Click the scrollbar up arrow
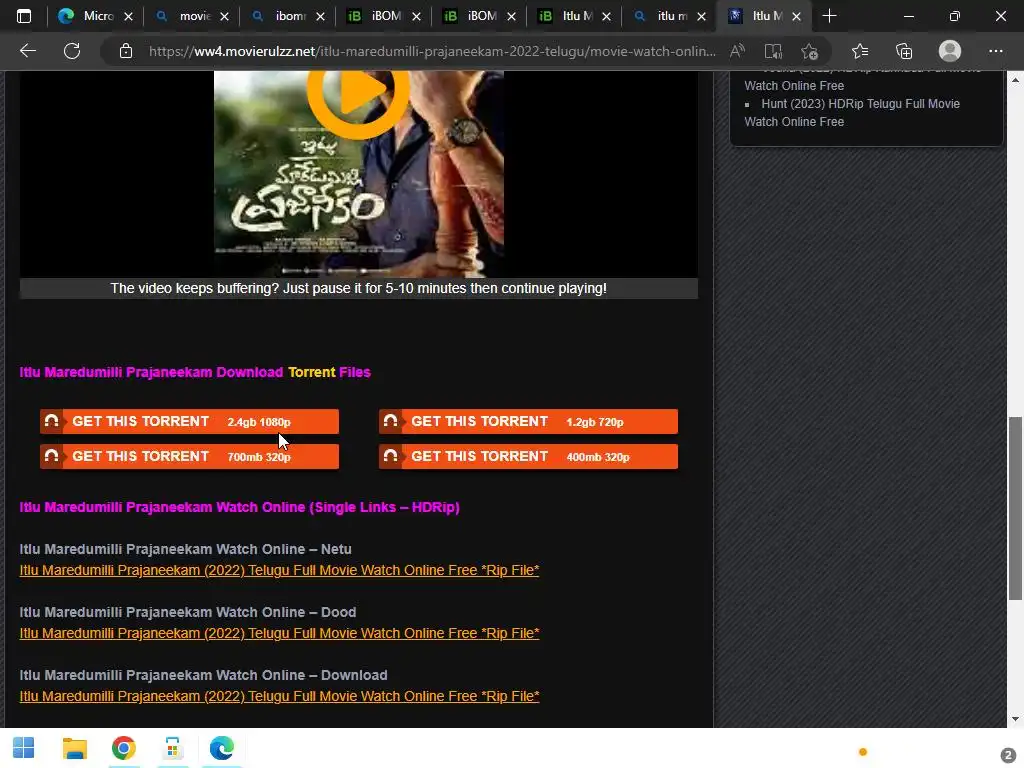The width and height of the screenshot is (1024, 768). click(1015, 80)
